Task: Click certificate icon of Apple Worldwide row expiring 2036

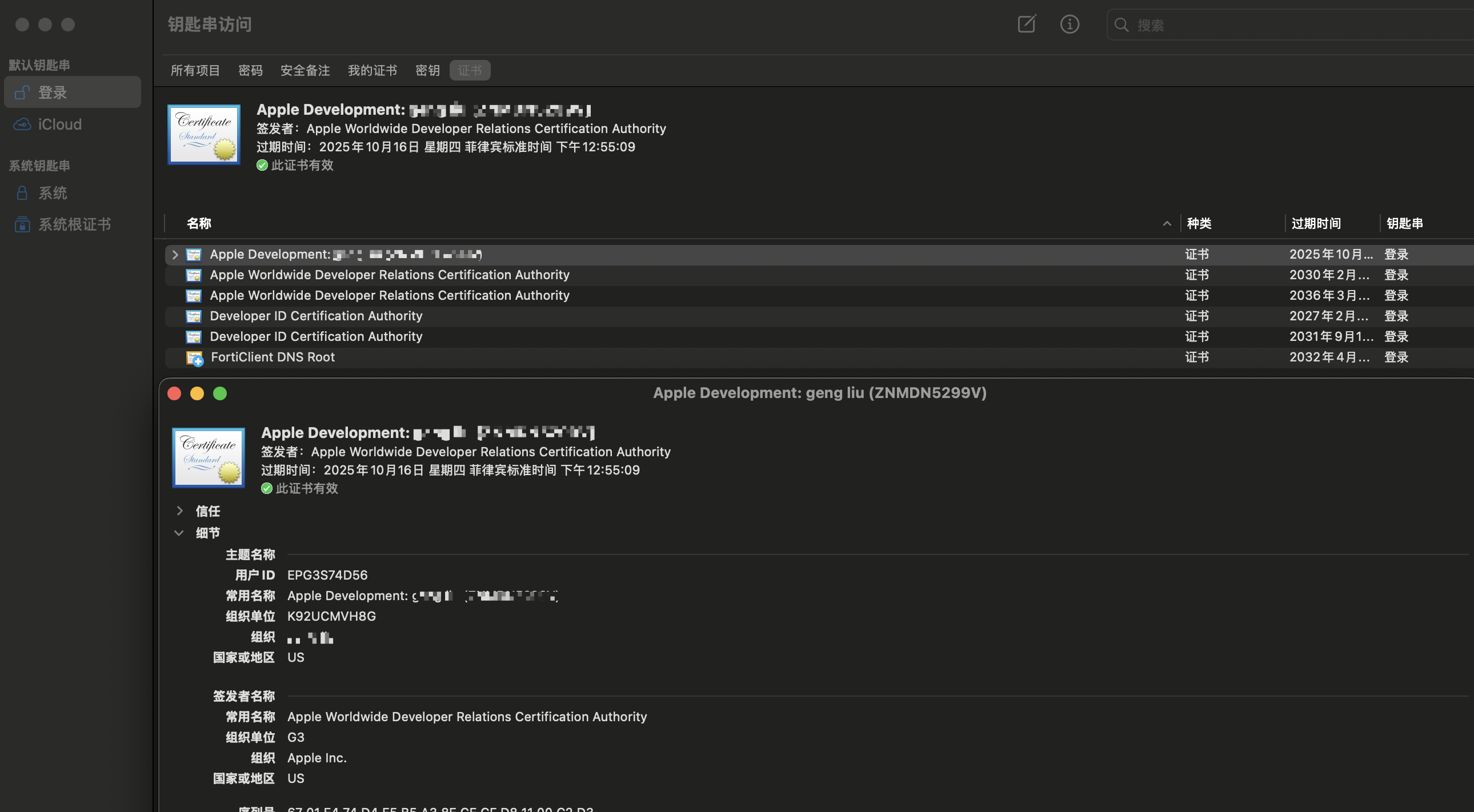Action: click(x=194, y=296)
